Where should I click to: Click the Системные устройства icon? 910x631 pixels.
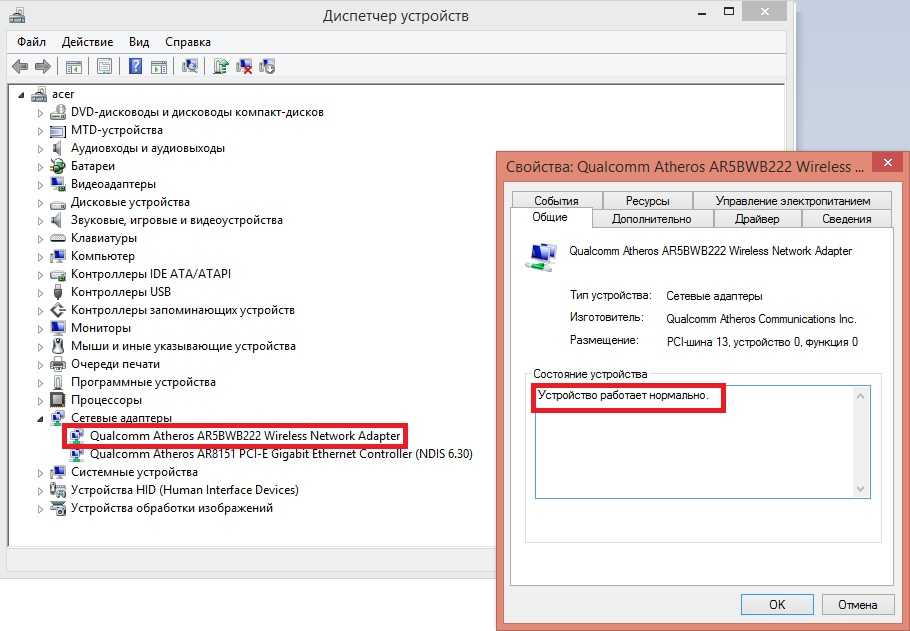pos(57,472)
